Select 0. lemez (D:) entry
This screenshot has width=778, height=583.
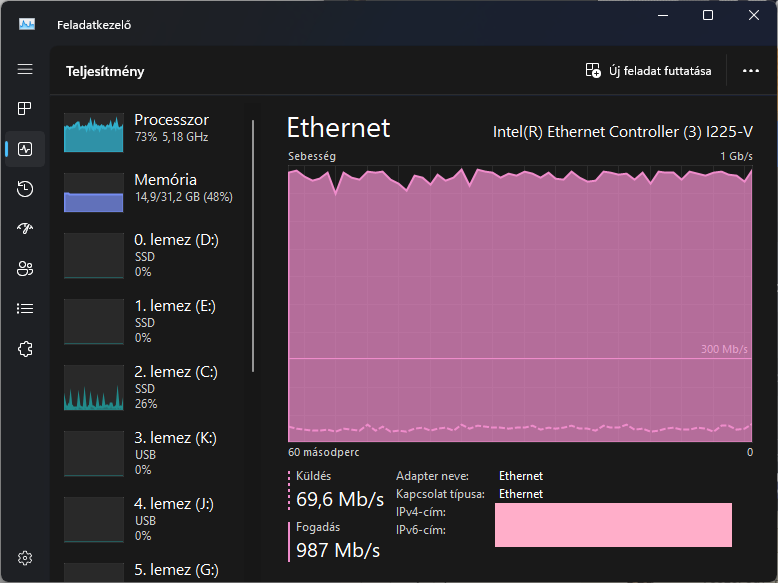pos(155,256)
